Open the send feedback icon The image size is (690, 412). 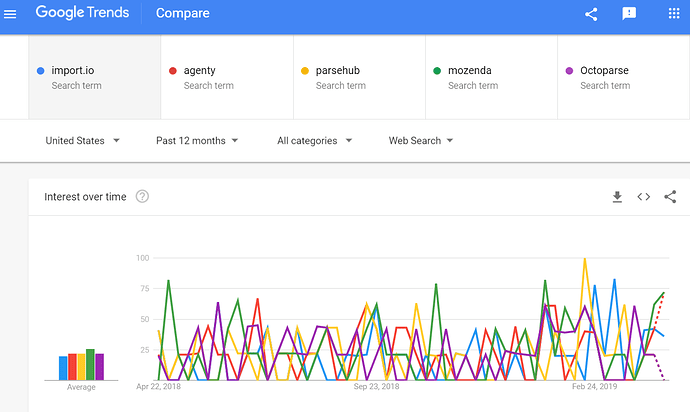click(629, 14)
